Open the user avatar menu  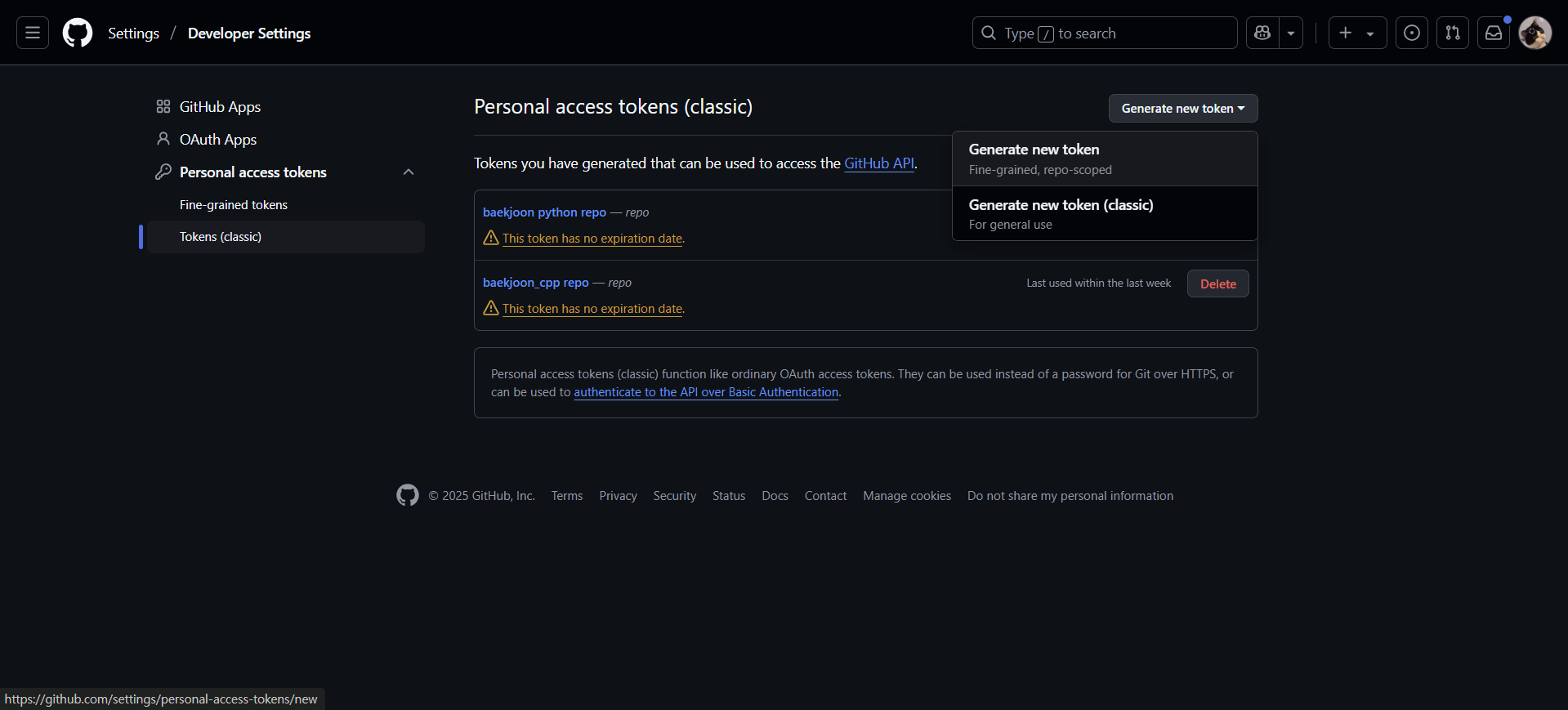[x=1534, y=33]
